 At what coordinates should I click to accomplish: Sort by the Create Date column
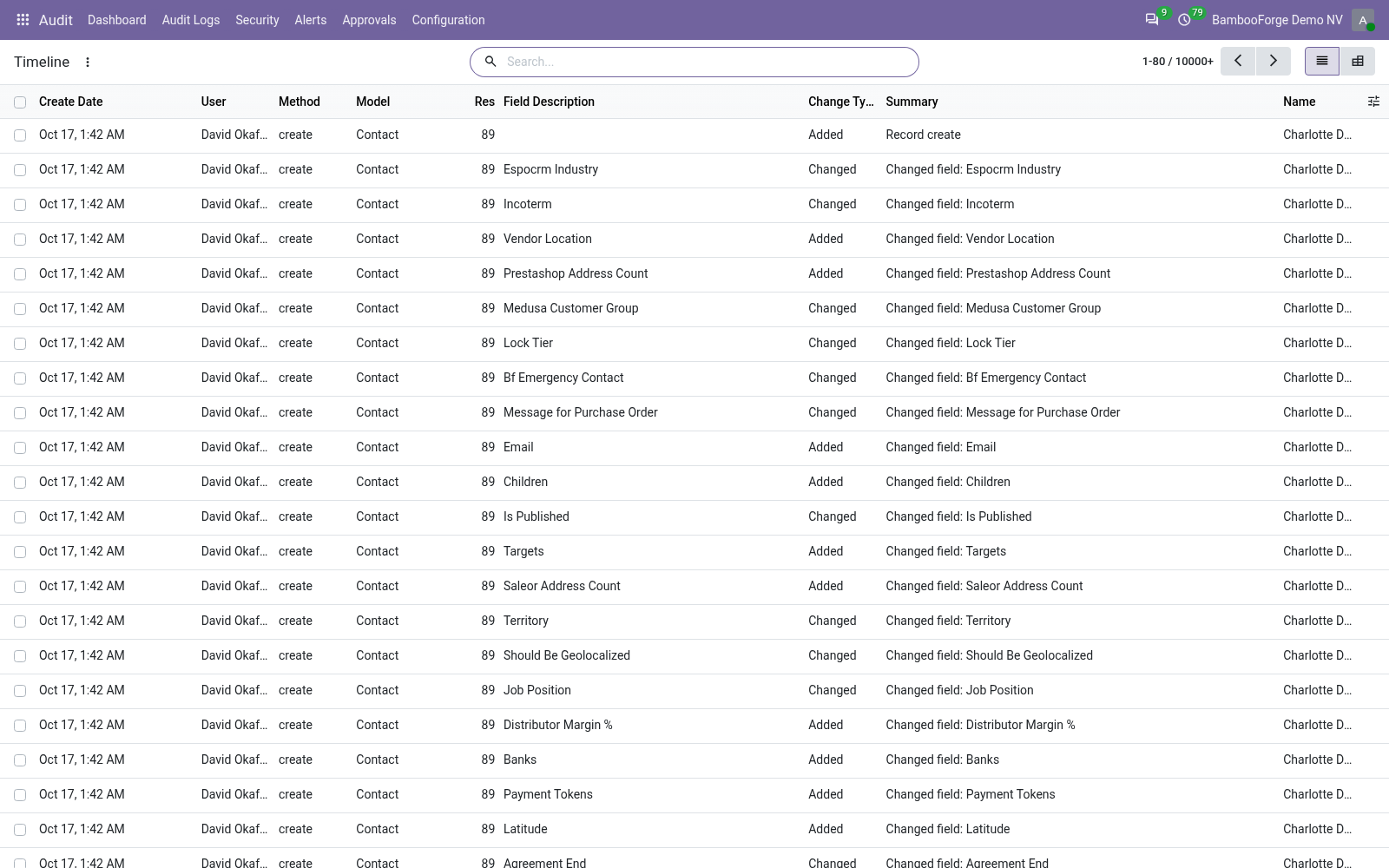[71, 102]
